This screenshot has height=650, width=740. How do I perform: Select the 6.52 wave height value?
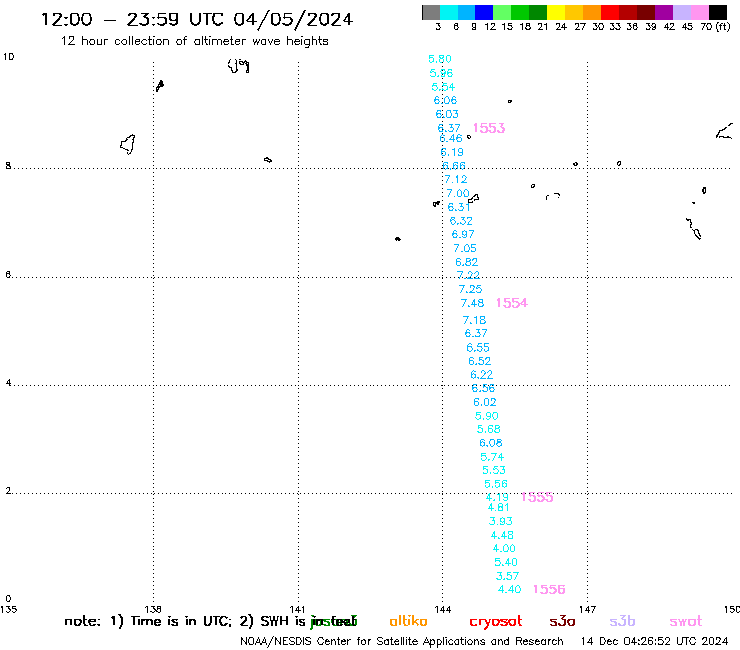tap(480, 361)
